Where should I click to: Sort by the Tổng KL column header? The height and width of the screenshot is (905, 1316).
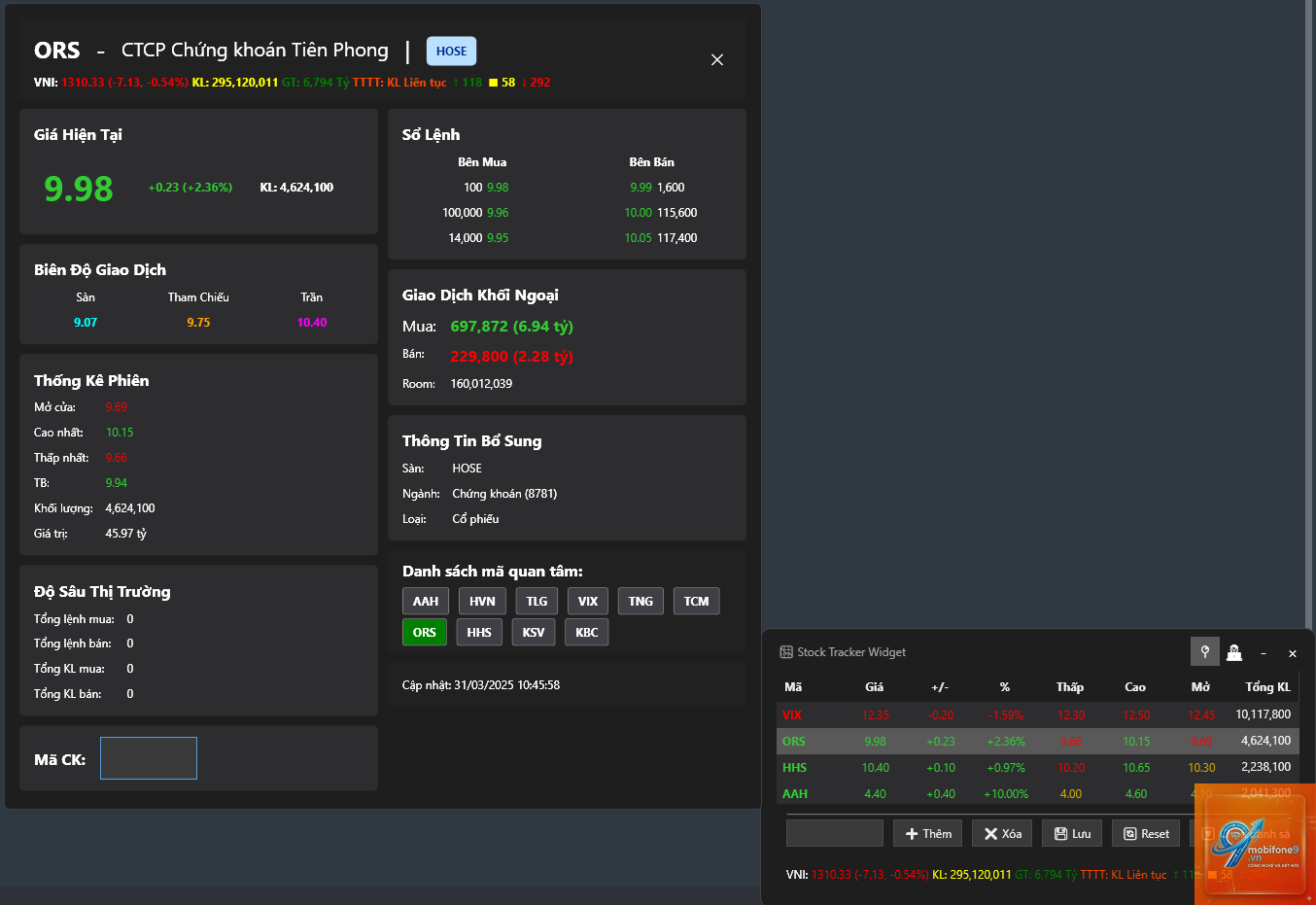[1268, 686]
